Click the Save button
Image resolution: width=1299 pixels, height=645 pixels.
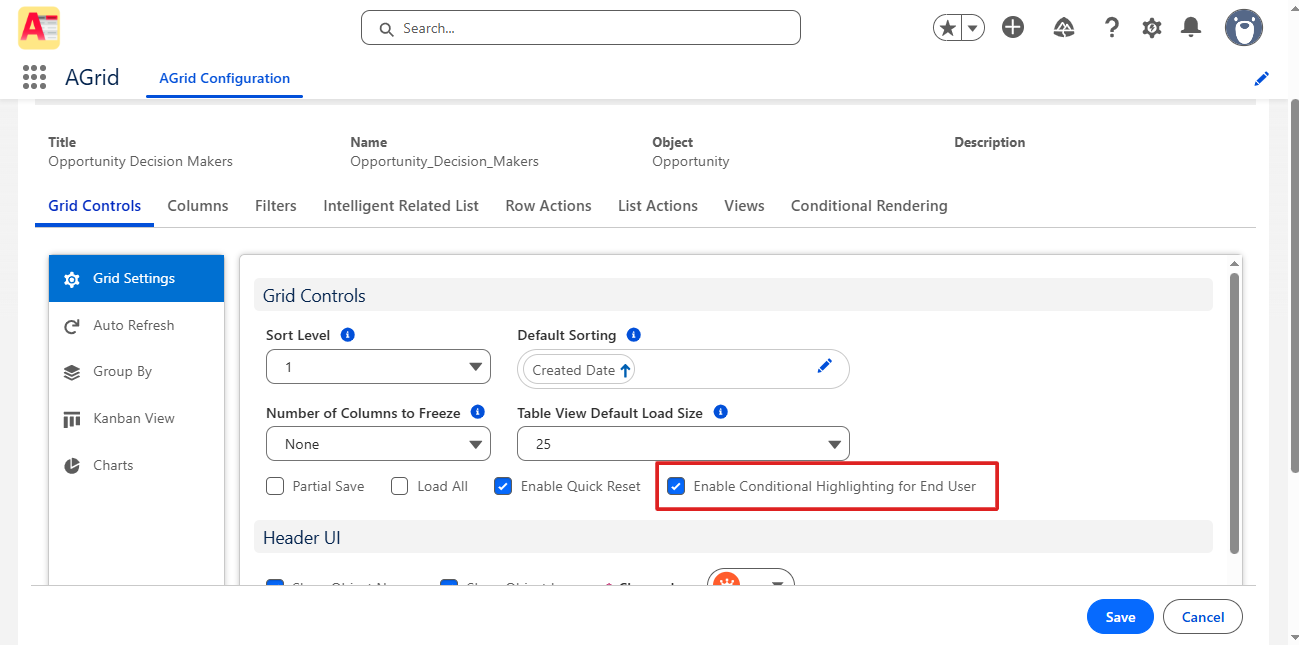pos(1120,617)
